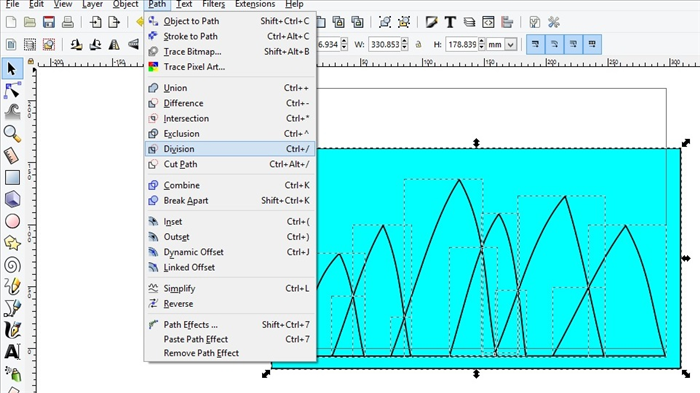Click the Deselect icon

point(49,44)
